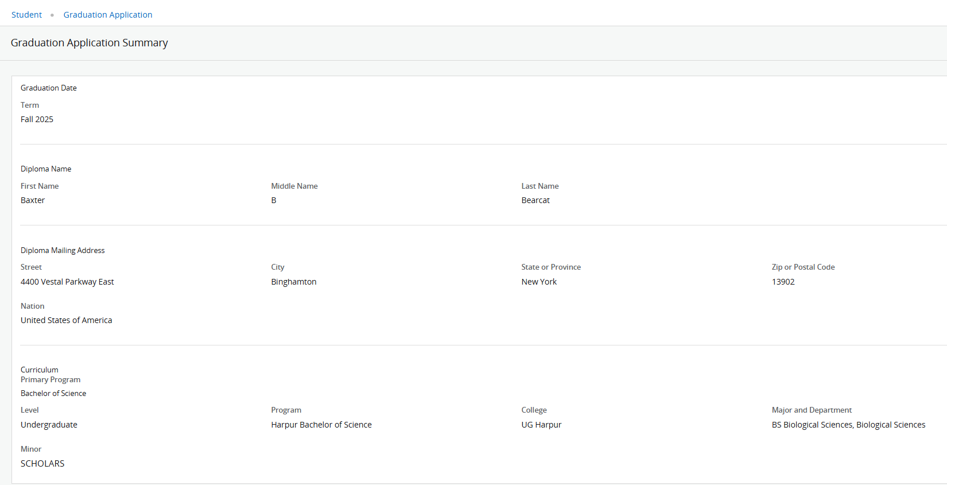Click the Graduation Application Summary heading
The image size is (965, 501).
click(x=89, y=43)
